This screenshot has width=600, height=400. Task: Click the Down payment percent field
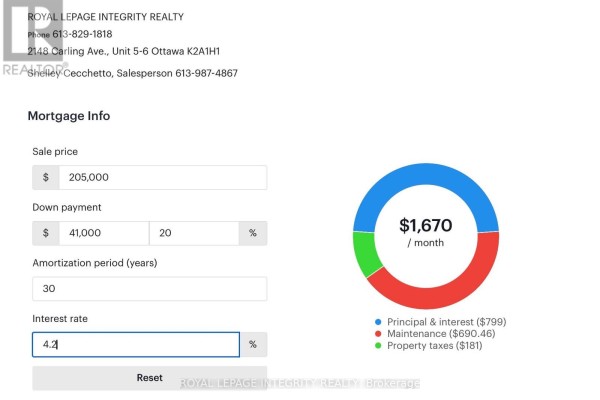(194, 233)
